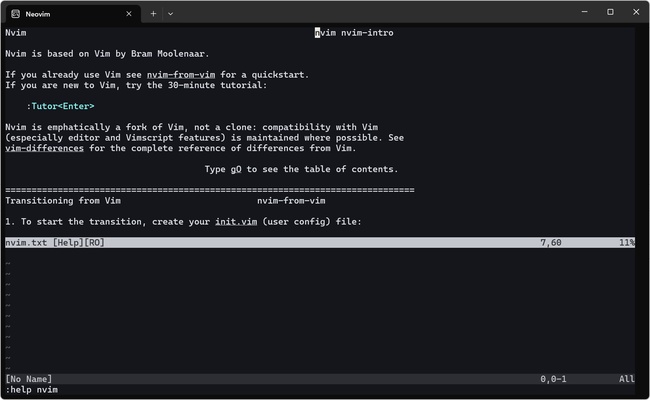Click the [No Name] buffer status line
The width and height of the screenshot is (650, 400).
[x=320, y=379]
